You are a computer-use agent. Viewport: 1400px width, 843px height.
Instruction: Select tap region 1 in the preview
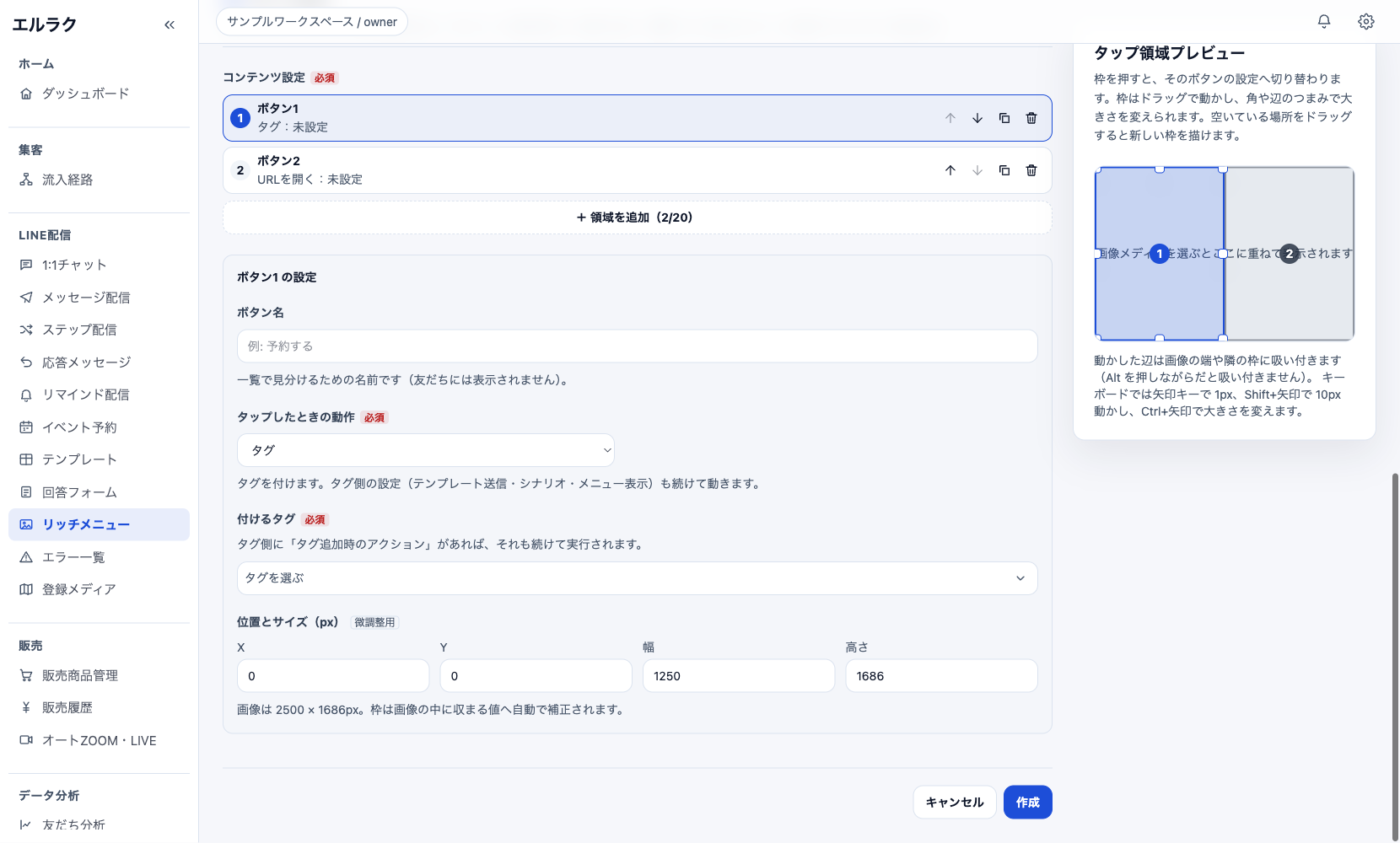pos(1160,254)
